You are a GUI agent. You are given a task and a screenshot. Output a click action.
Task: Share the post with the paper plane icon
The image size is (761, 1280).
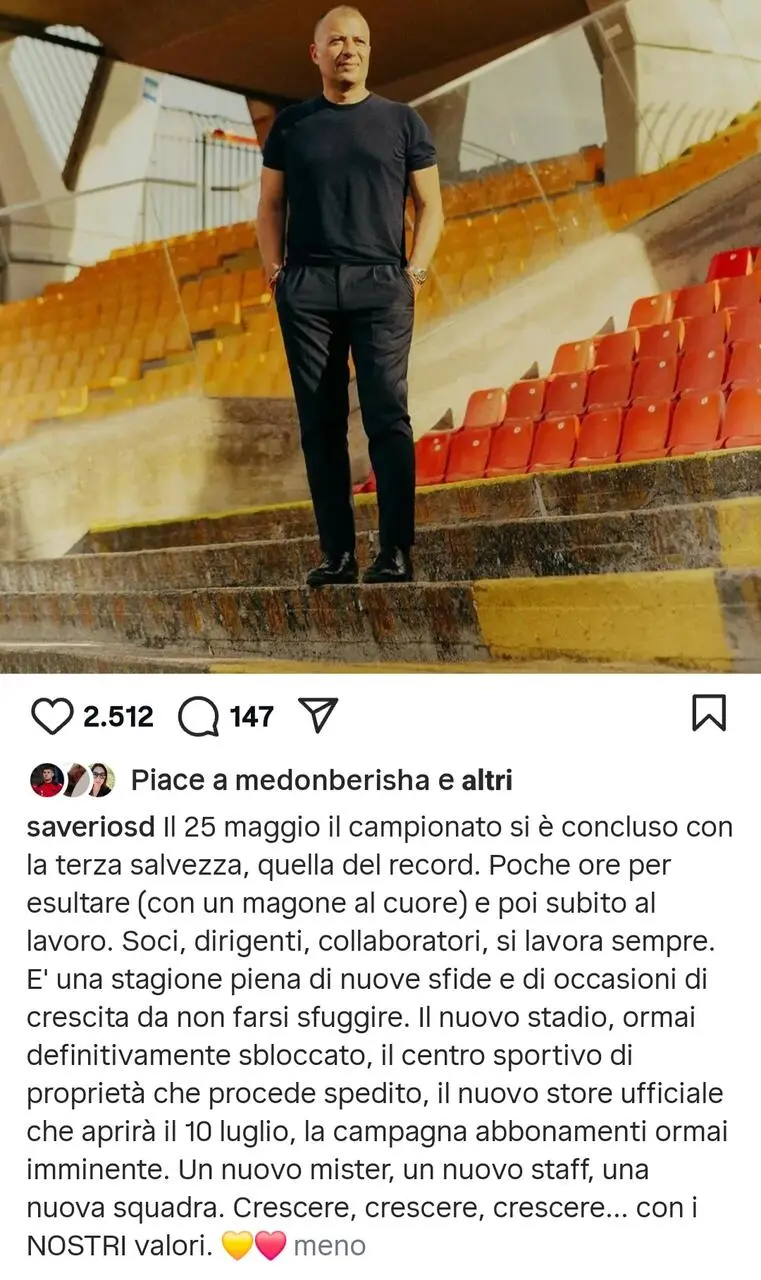point(317,715)
